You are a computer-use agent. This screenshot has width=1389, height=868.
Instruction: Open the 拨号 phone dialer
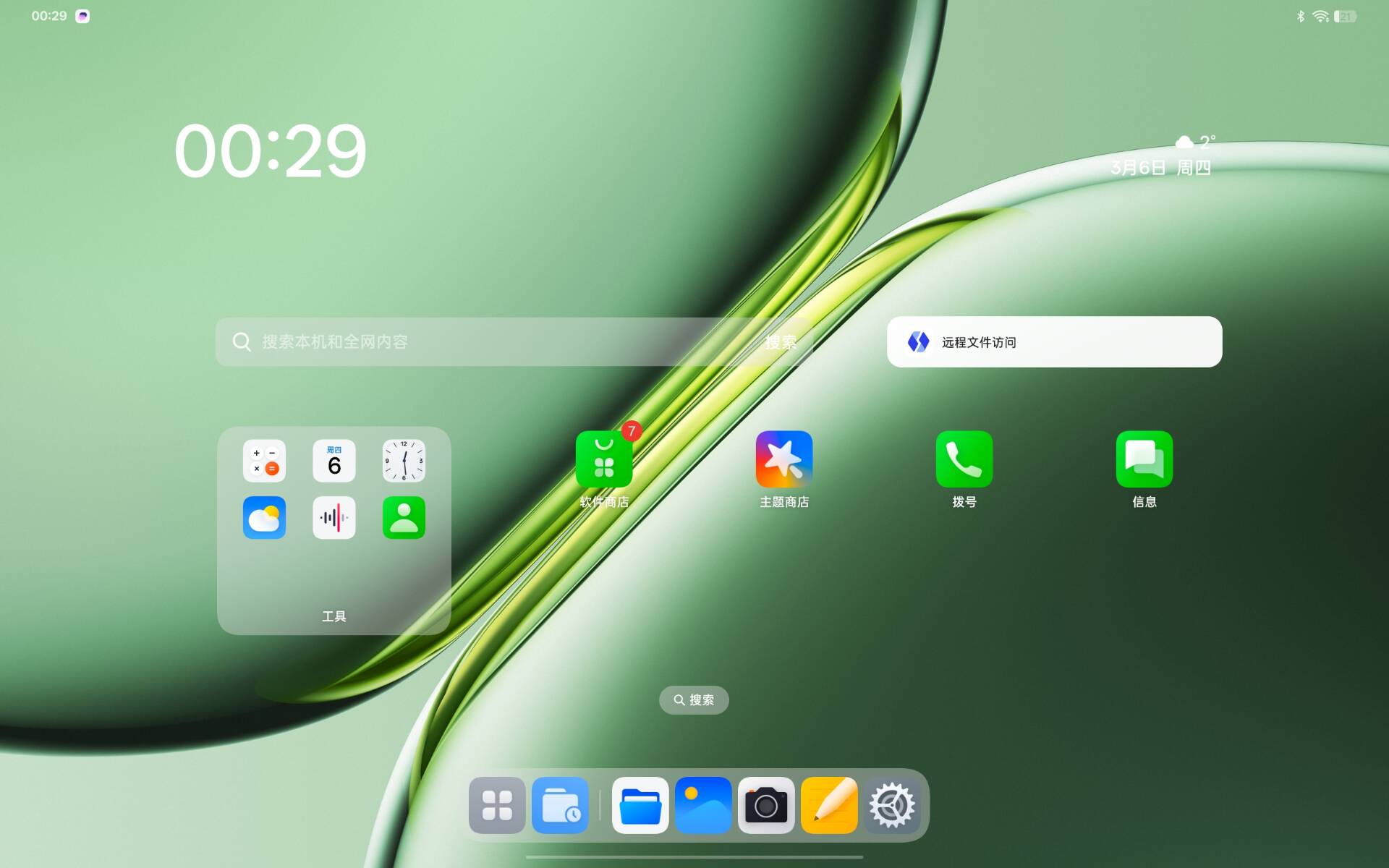(964, 460)
